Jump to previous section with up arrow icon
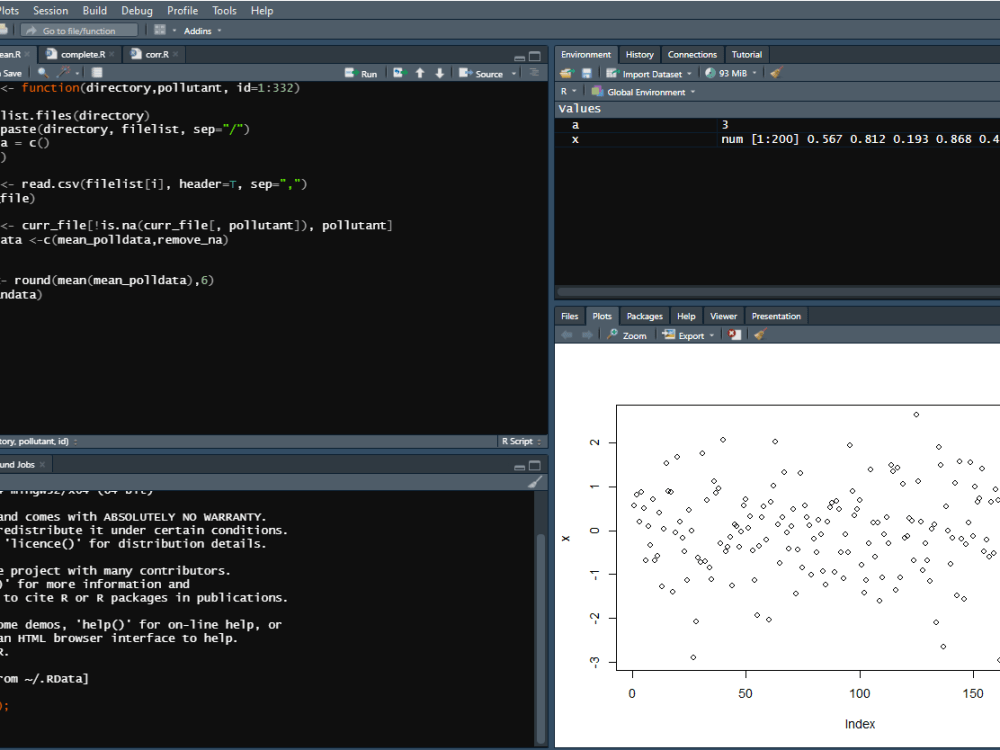 [x=420, y=73]
